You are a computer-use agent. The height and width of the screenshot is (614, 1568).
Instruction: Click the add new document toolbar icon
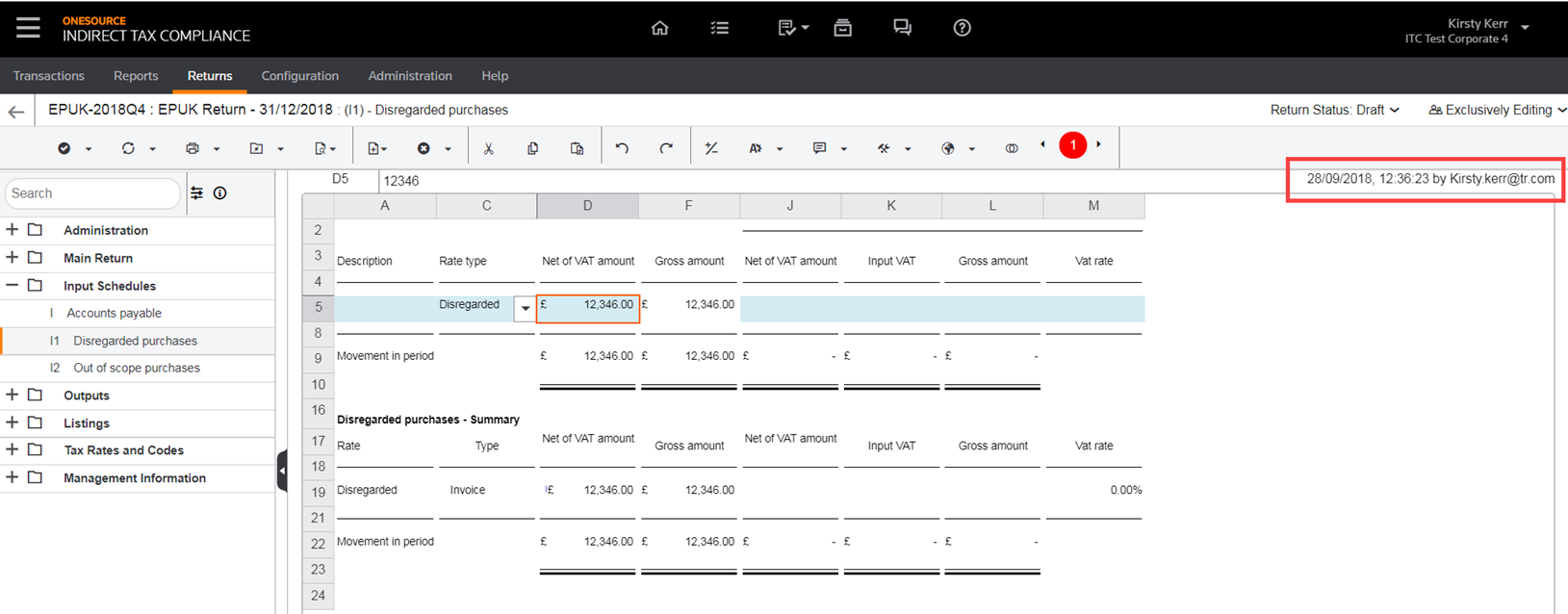(x=373, y=148)
